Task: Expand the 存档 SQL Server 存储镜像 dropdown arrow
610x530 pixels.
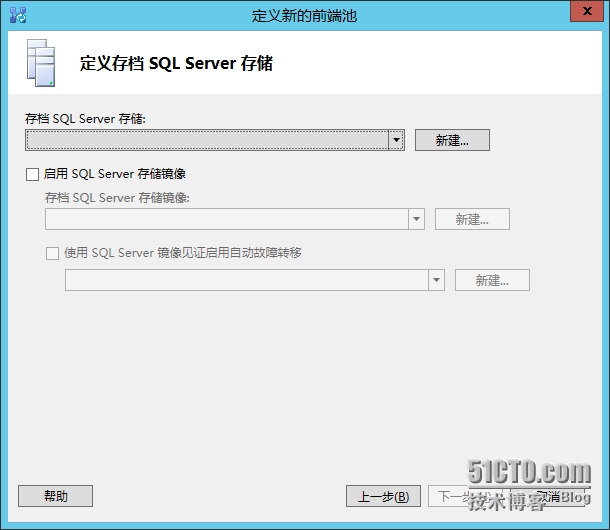Action: click(x=416, y=219)
